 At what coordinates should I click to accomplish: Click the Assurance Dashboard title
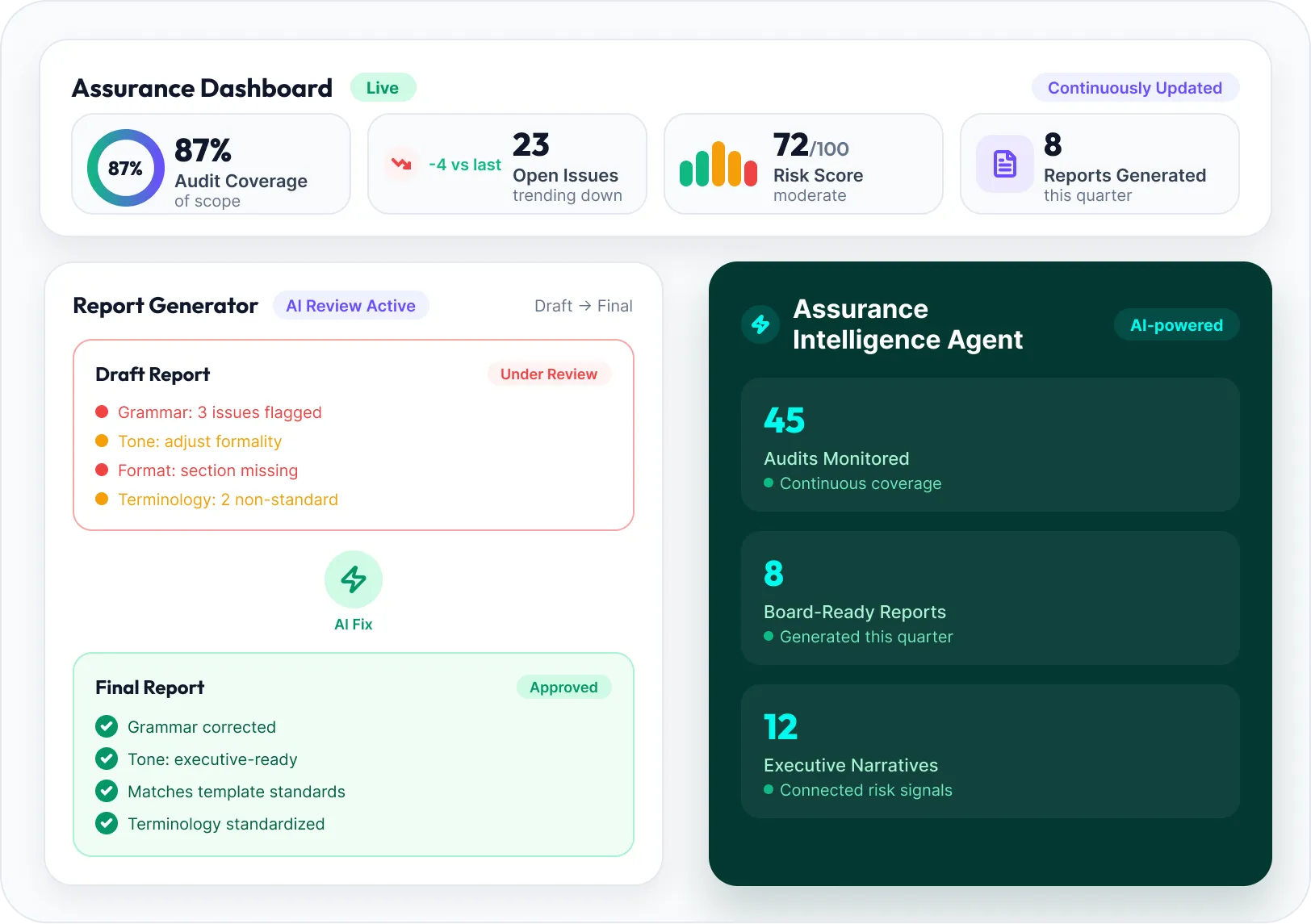tap(202, 88)
